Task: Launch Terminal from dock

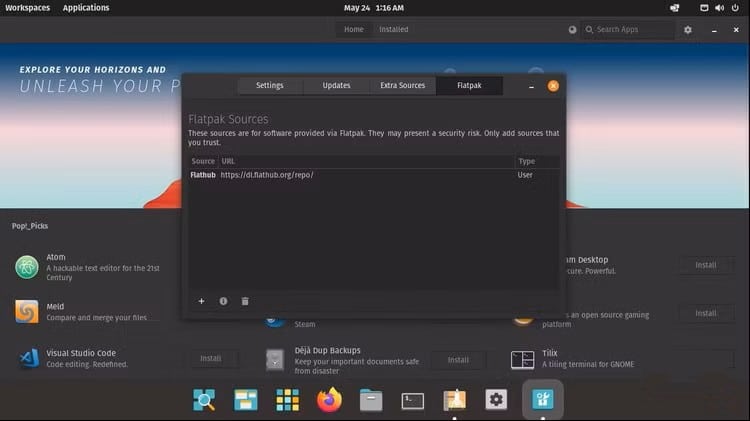Action: 412,401
